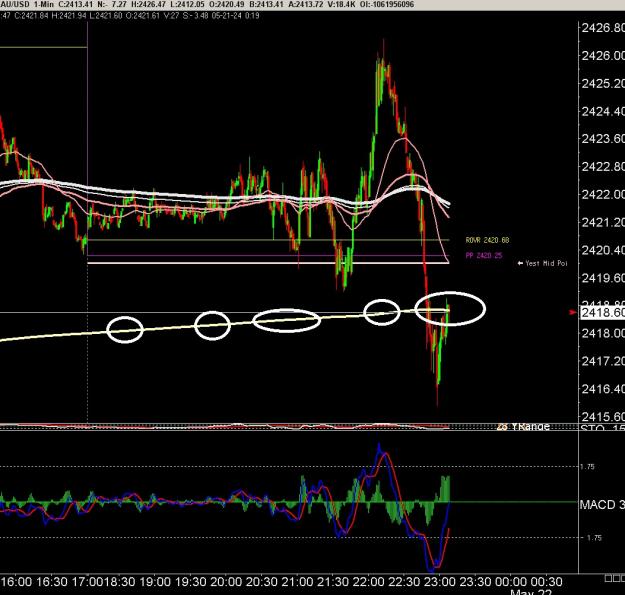
Task: Click the 23:00 time axis label
Action: 439,582
